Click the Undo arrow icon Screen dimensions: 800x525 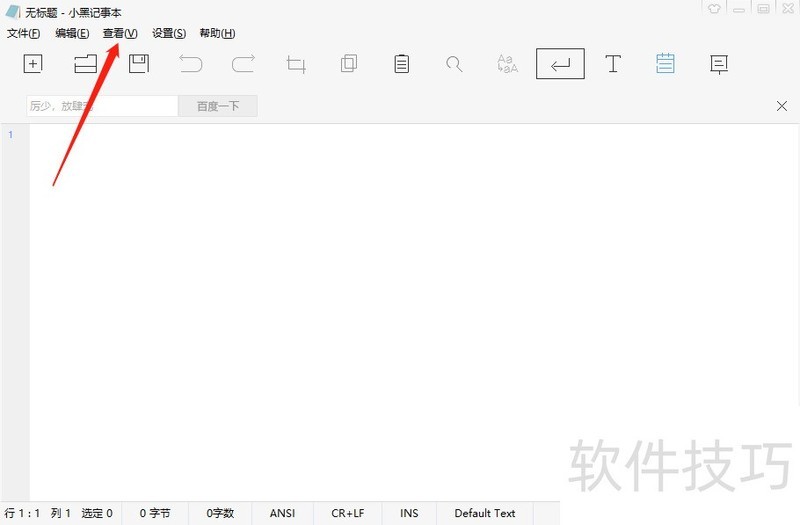[x=190, y=64]
